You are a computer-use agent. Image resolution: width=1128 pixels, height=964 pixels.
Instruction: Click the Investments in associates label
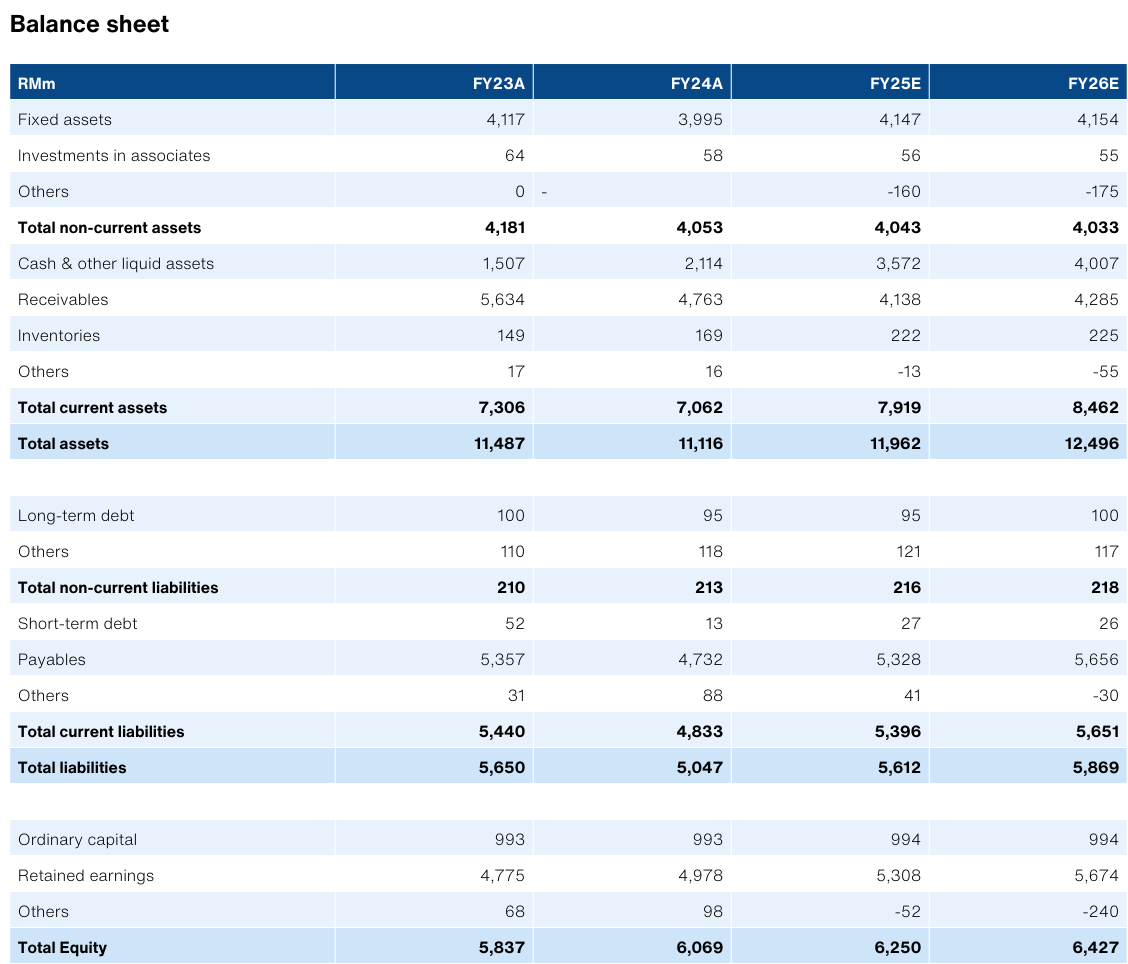click(x=114, y=155)
